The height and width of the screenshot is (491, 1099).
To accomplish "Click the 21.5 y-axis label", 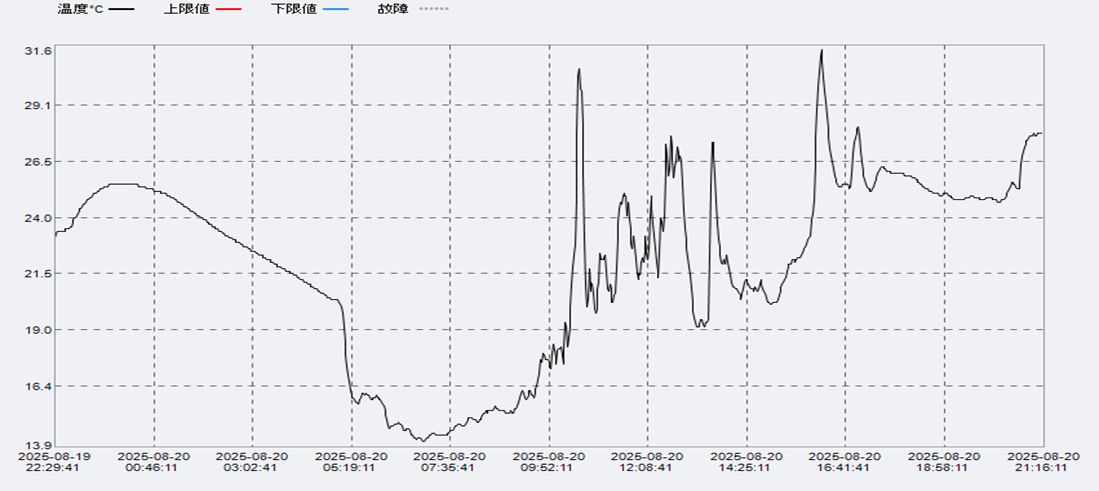I will pyautogui.click(x=38, y=273).
